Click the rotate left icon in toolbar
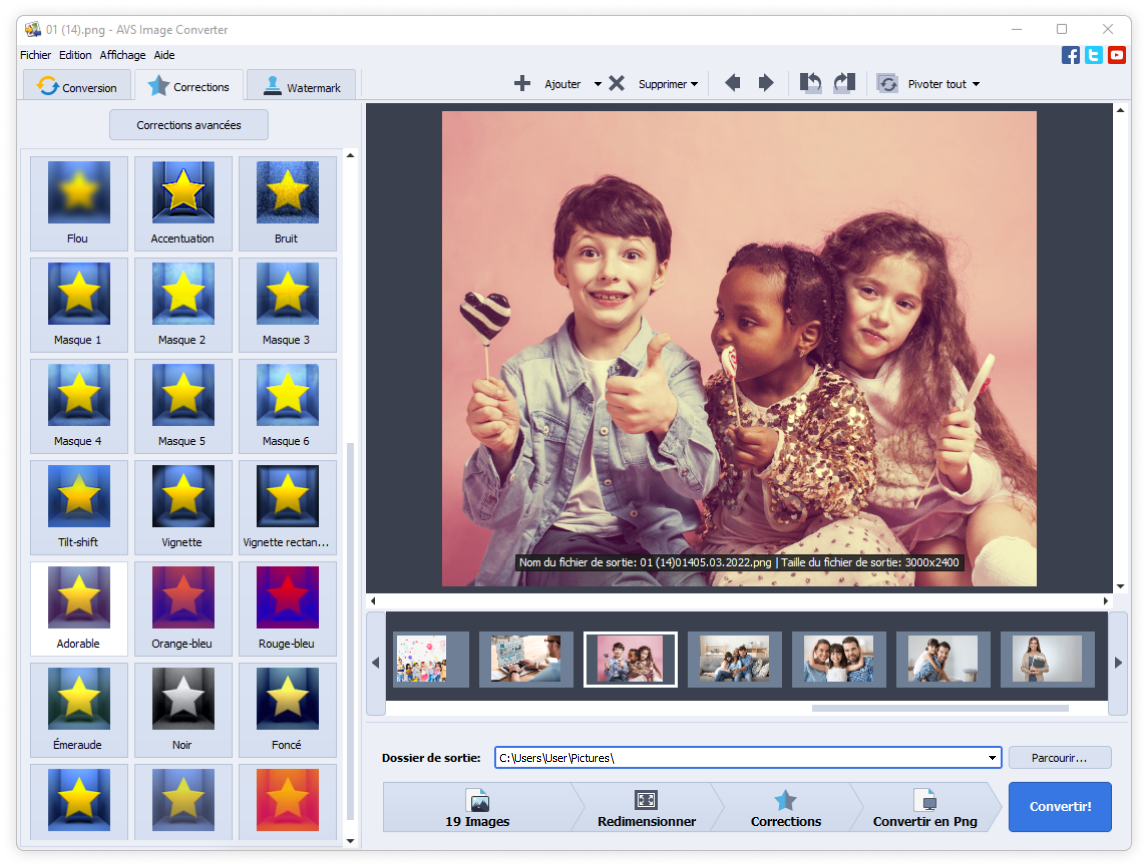 (810, 84)
